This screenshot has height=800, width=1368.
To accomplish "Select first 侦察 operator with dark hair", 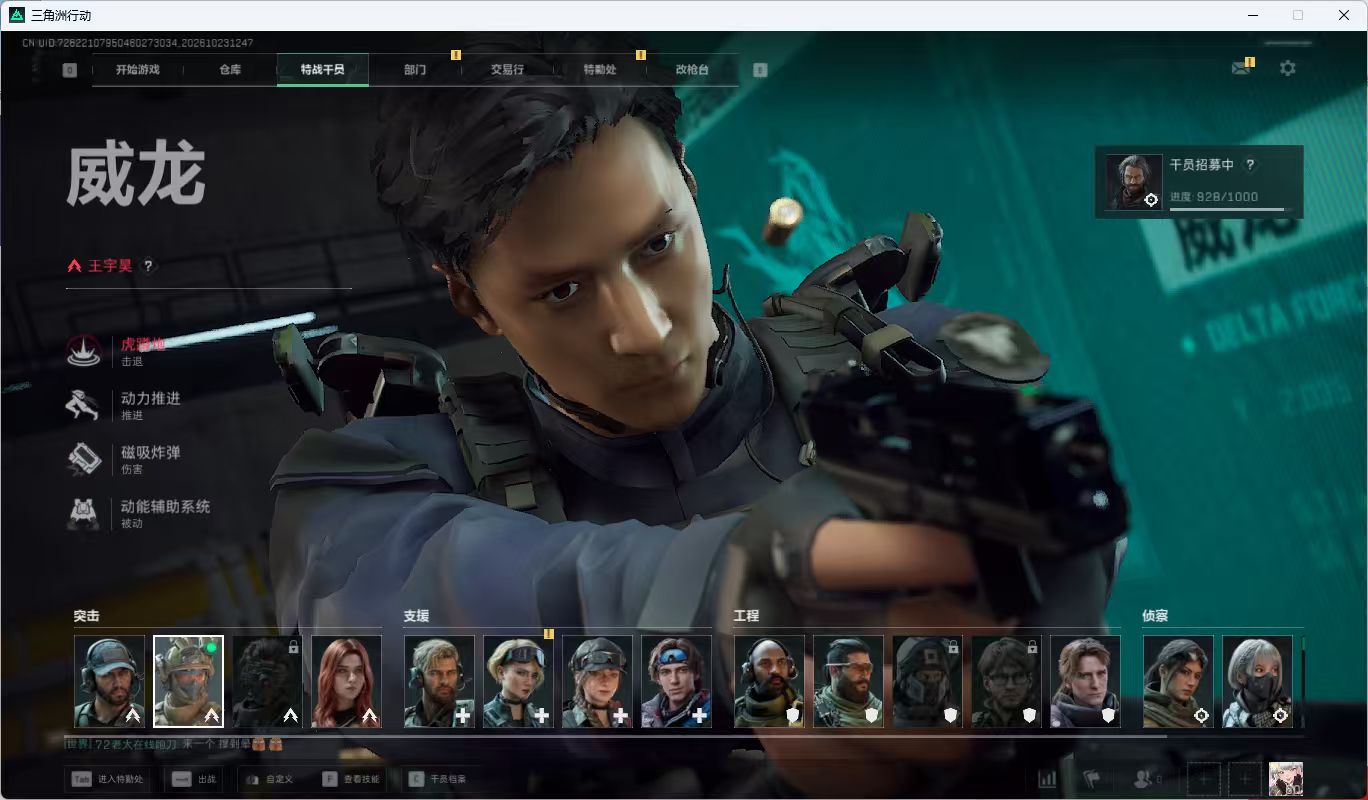I will 1178,681.
